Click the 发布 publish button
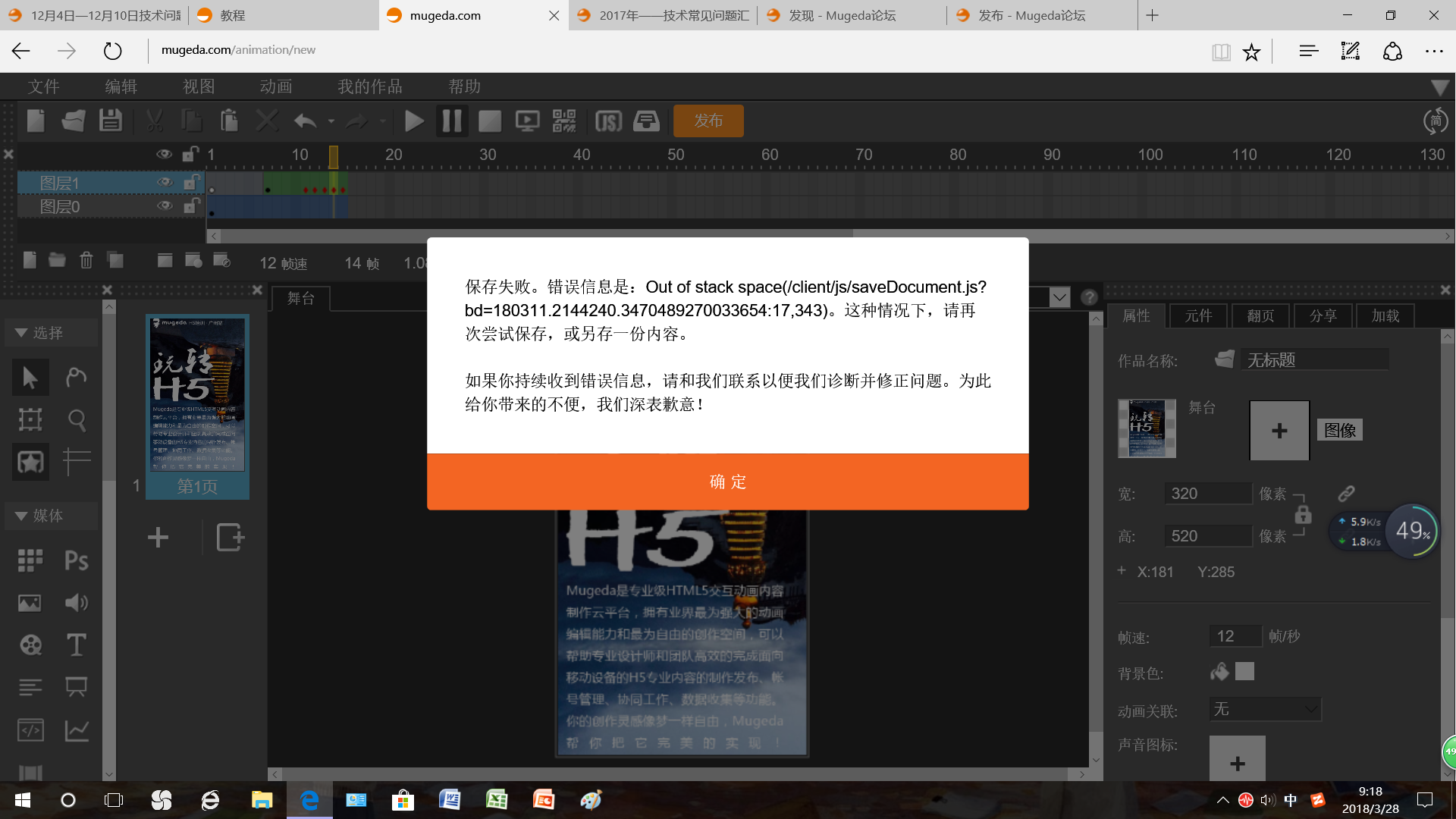This screenshot has width=1456, height=819. coord(708,121)
